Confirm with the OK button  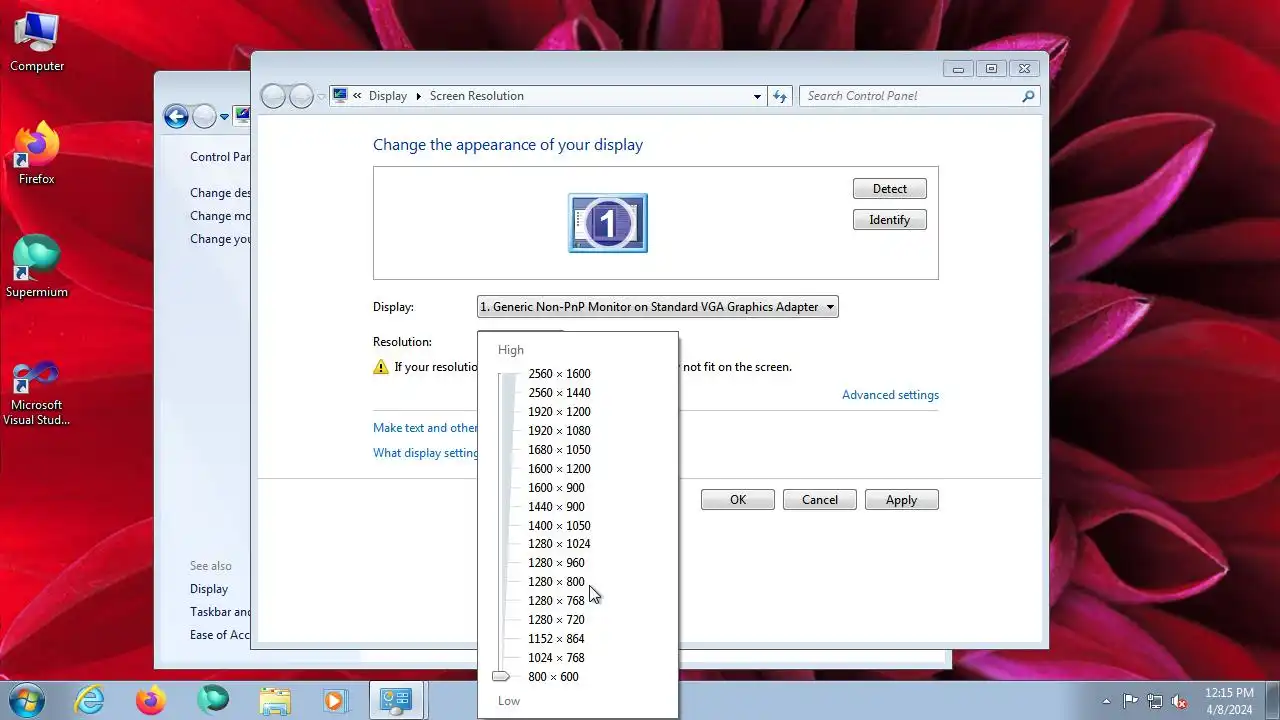click(738, 500)
